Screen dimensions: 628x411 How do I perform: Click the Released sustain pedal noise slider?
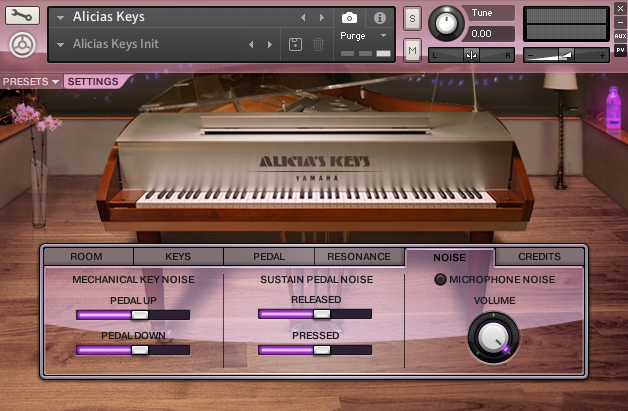pyautogui.click(x=315, y=314)
